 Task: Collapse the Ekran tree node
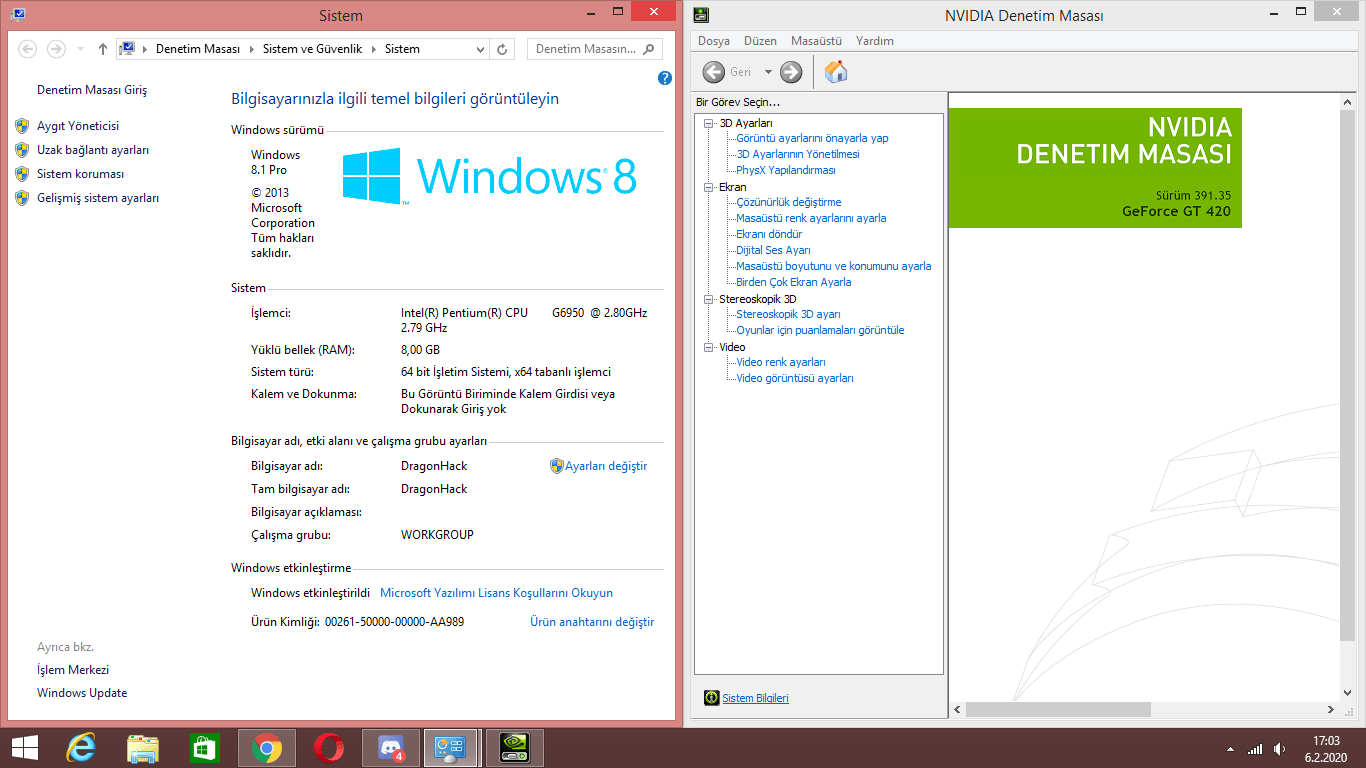click(709, 187)
